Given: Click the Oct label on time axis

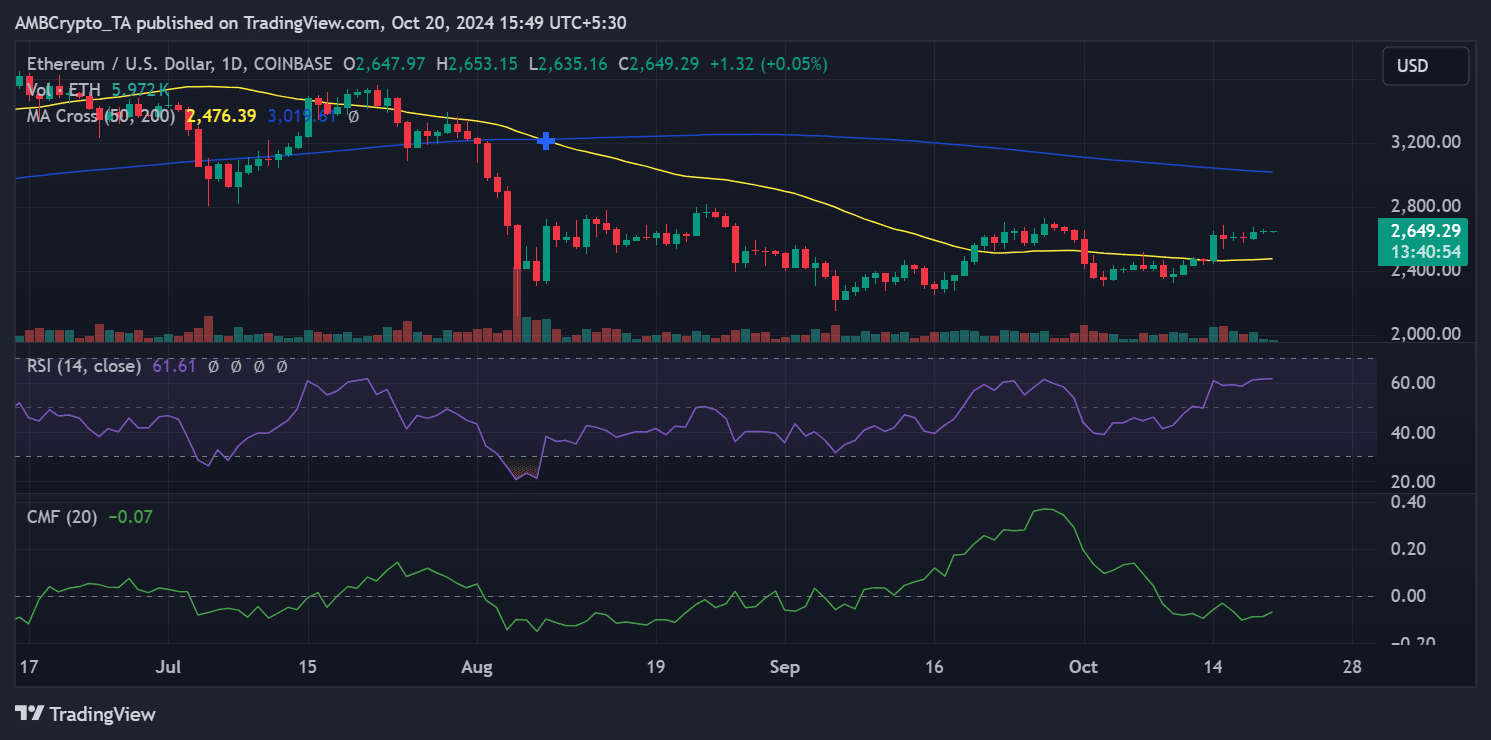Looking at the screenshot, I should (x=1083, y=667).
